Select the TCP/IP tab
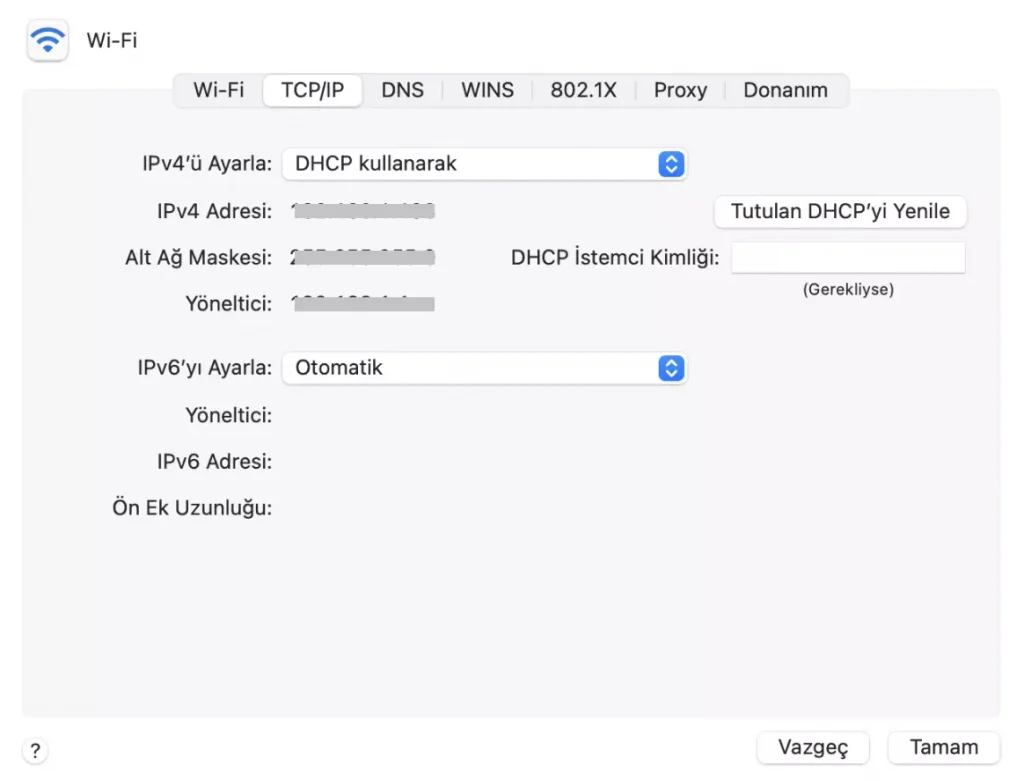The image size is (1024, 781). tap(312, 90)
